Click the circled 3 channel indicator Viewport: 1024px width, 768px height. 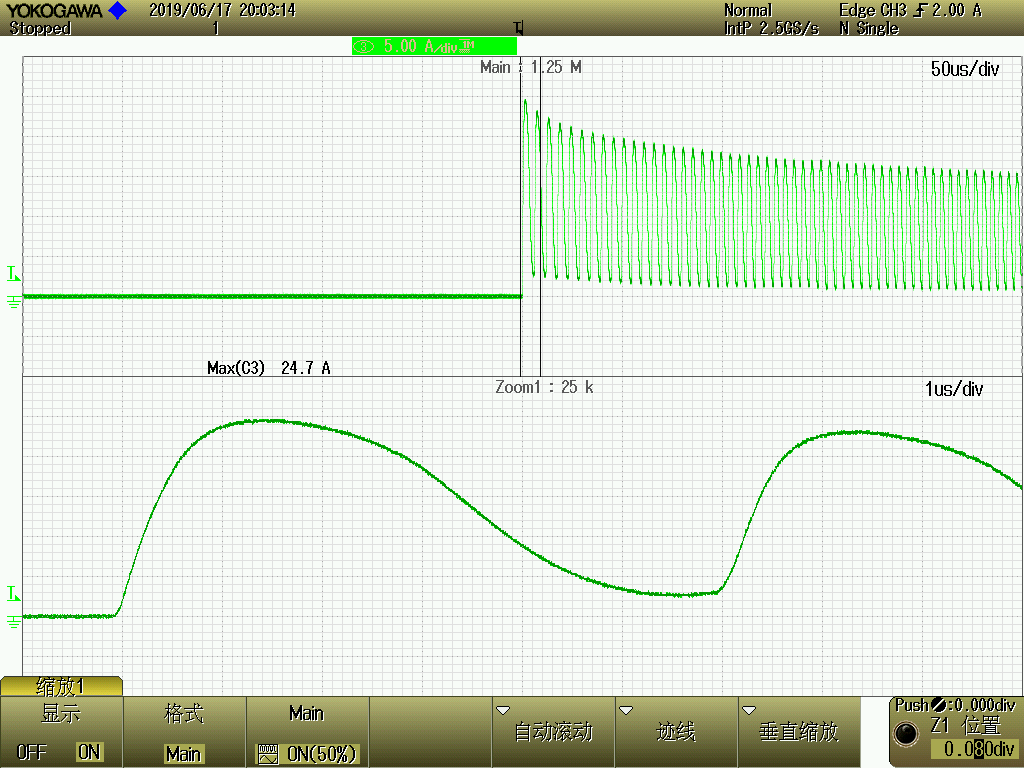(x=364, y=46)
